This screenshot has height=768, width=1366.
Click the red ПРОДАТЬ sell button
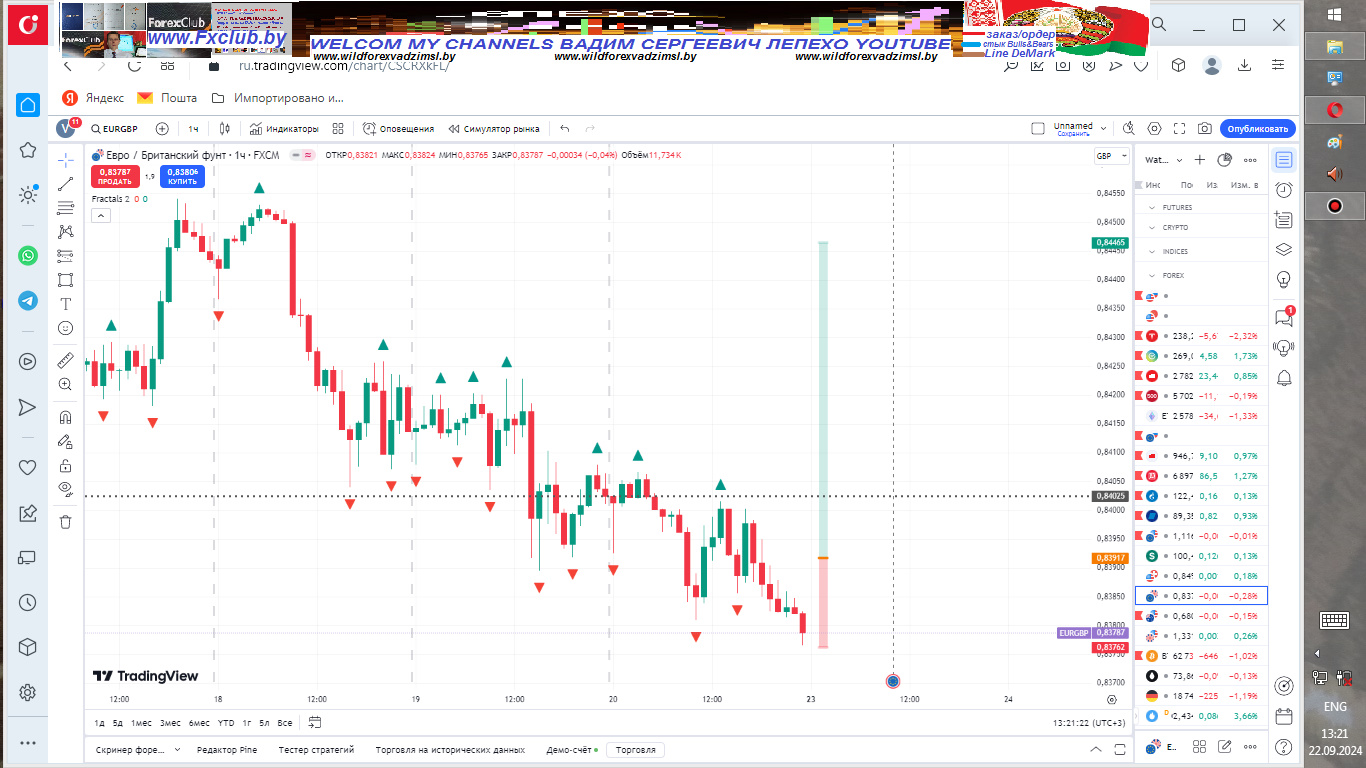pos(115,177)
